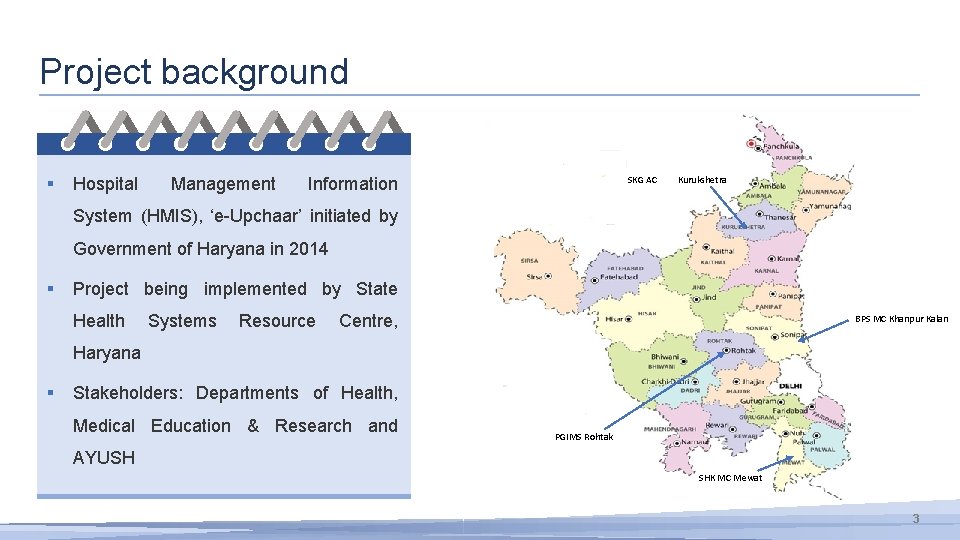
Task: Click the Jhajjar city marker dot
Action: point(737,381)
